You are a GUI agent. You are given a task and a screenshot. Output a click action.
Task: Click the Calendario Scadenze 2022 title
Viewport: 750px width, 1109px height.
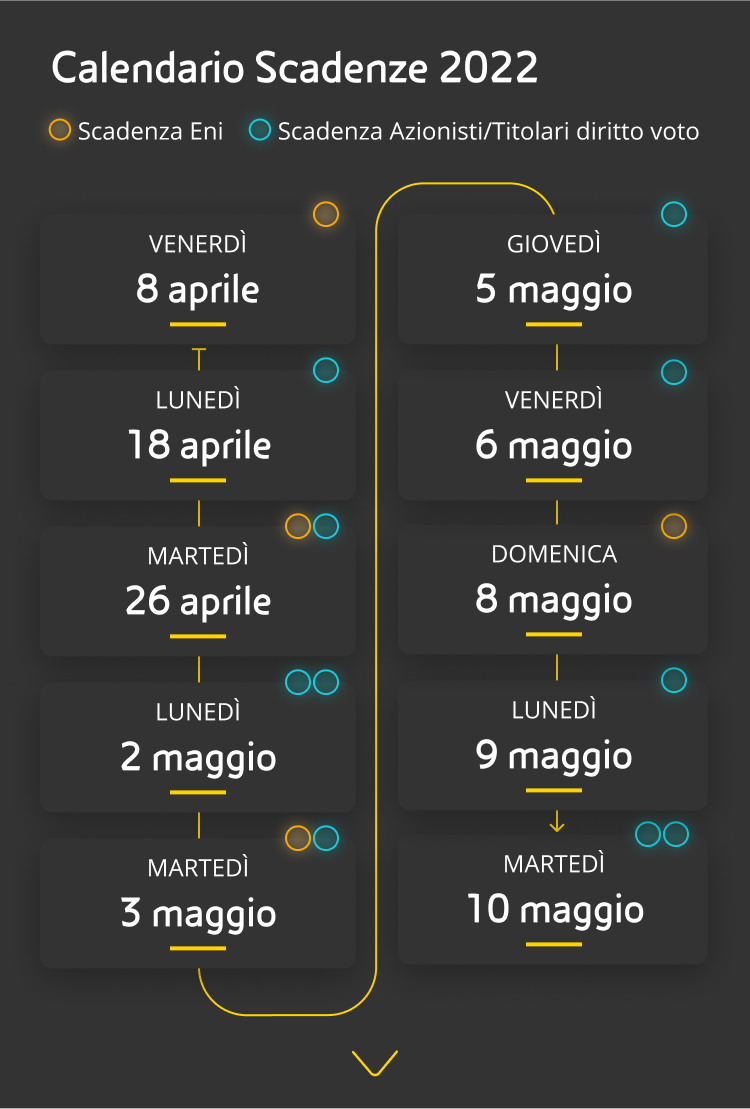(295, 68)
